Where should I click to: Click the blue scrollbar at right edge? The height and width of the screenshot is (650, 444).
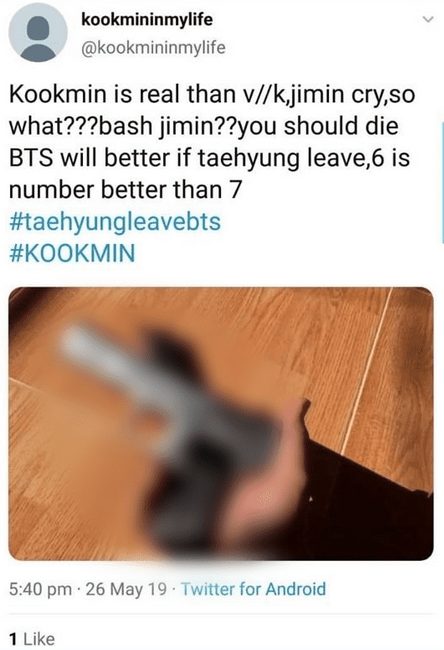[442, 182]
